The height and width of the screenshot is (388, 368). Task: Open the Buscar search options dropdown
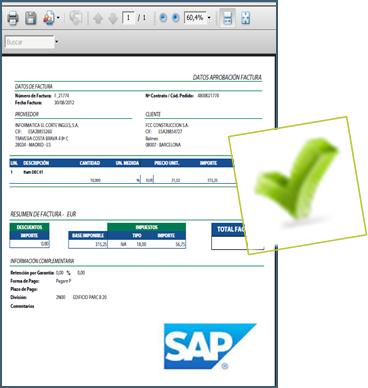point(56,42)
